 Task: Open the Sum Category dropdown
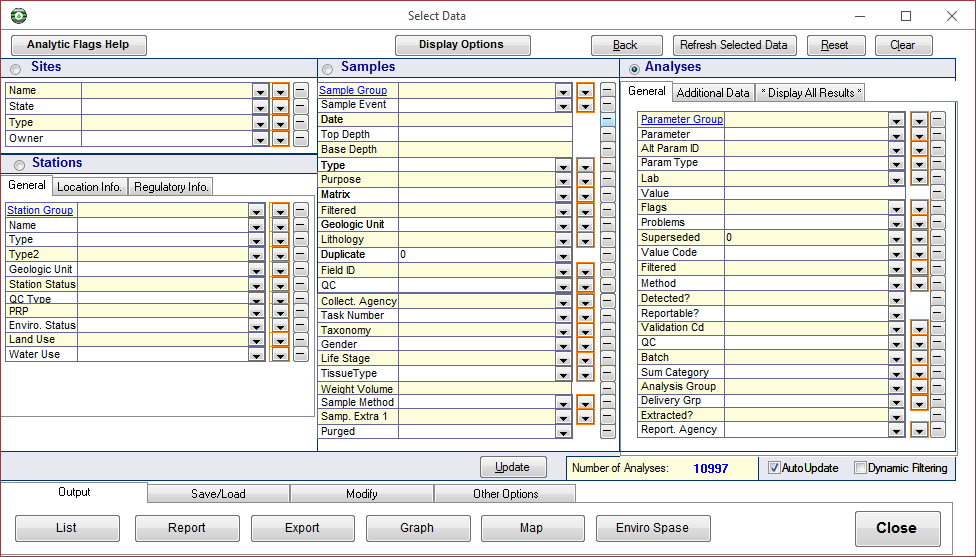896,373
